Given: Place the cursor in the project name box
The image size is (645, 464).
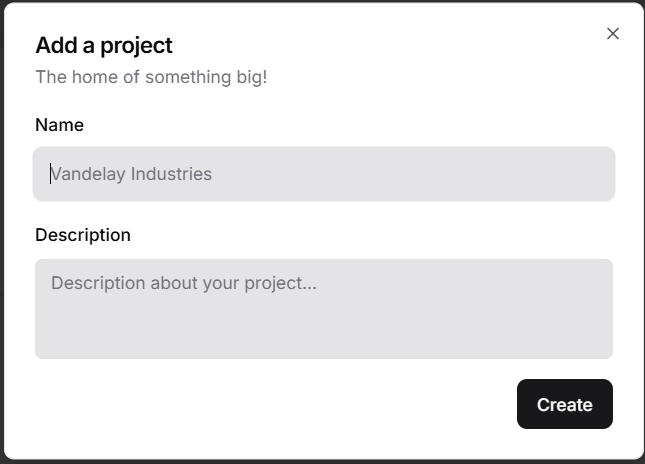Looking at the screenshot, I should (x=323, y=174).
